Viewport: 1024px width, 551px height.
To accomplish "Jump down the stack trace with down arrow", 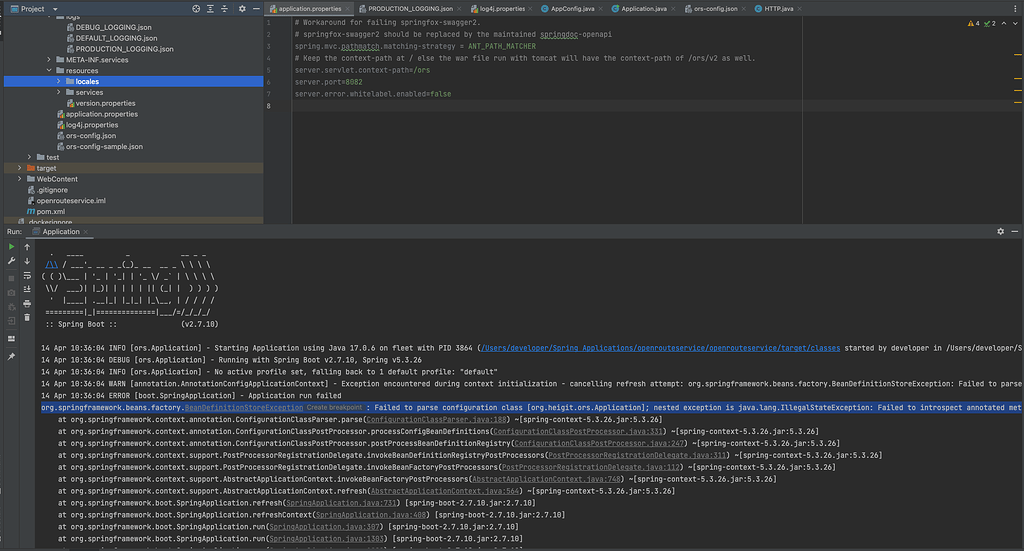I will (27, 261).
